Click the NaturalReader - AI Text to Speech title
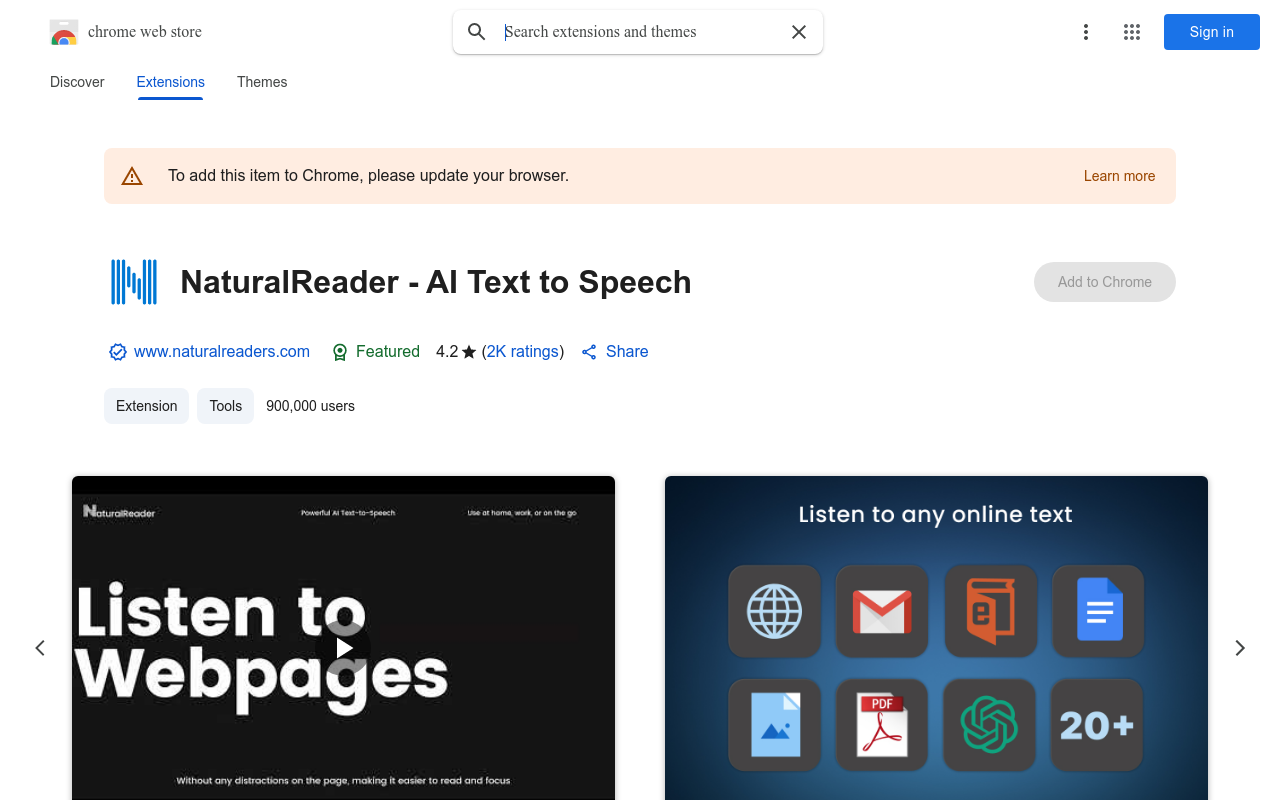1280x800 pixels. click(x=436, y=282)
